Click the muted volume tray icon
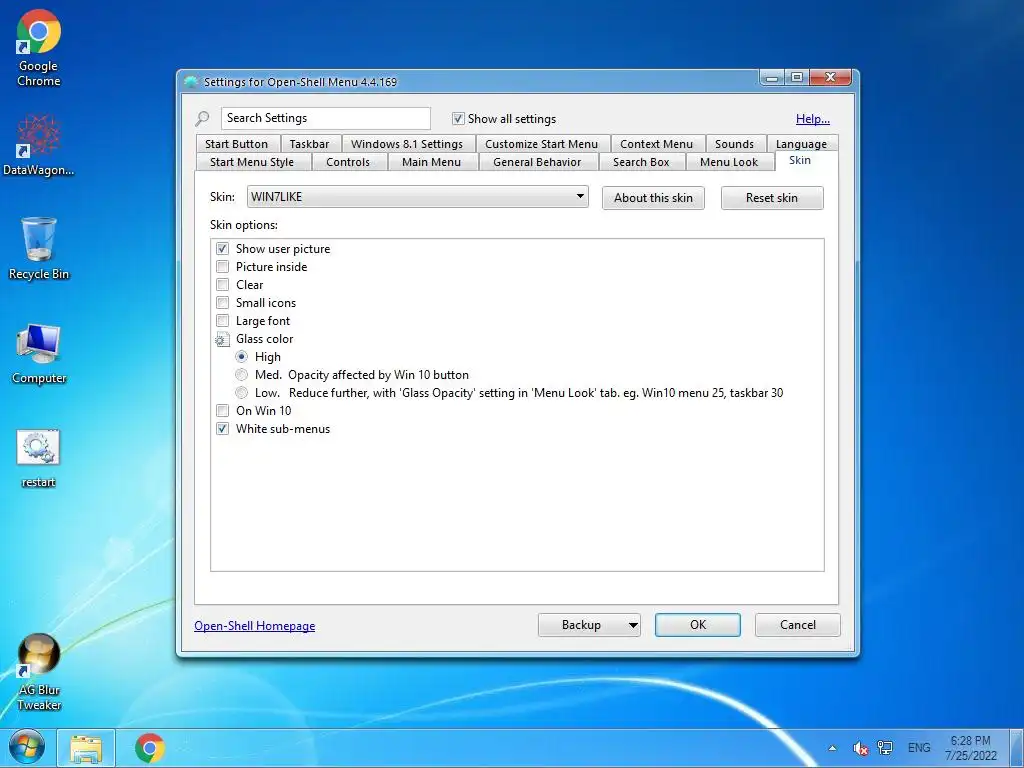 coord(860,748)
